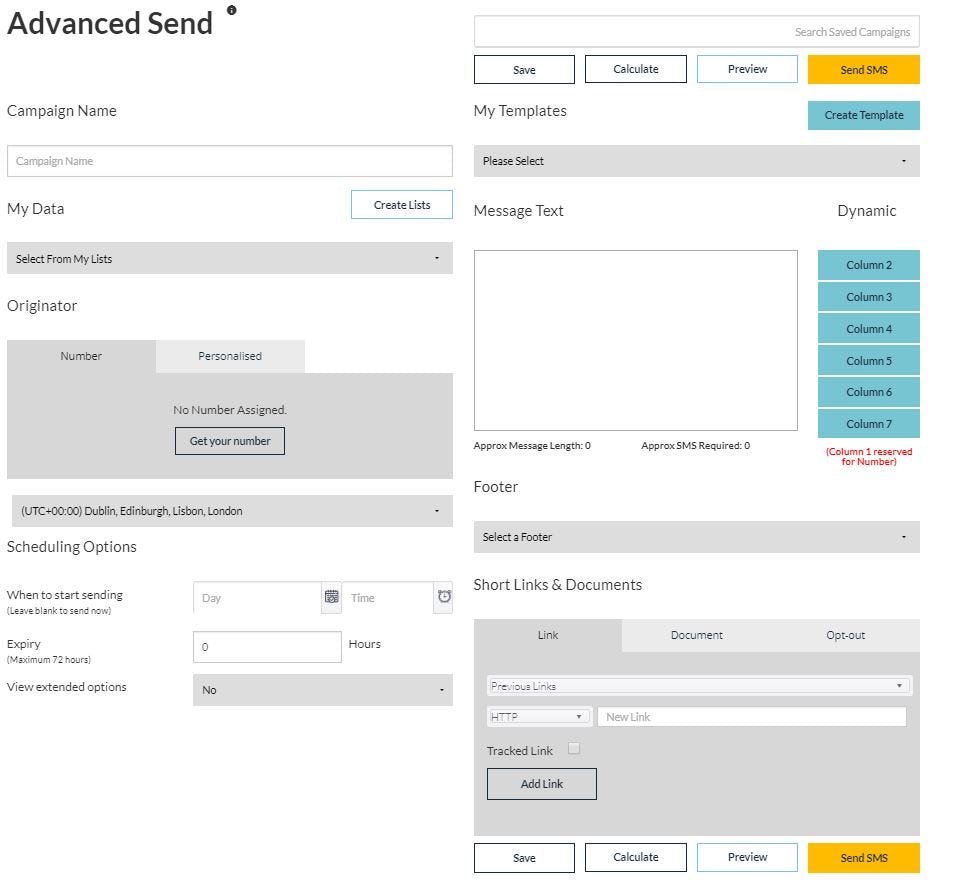This screenshot has height=886, width=956.
Task: Click the alarm clock icon beside Time
Action: (x=443, y=597)
